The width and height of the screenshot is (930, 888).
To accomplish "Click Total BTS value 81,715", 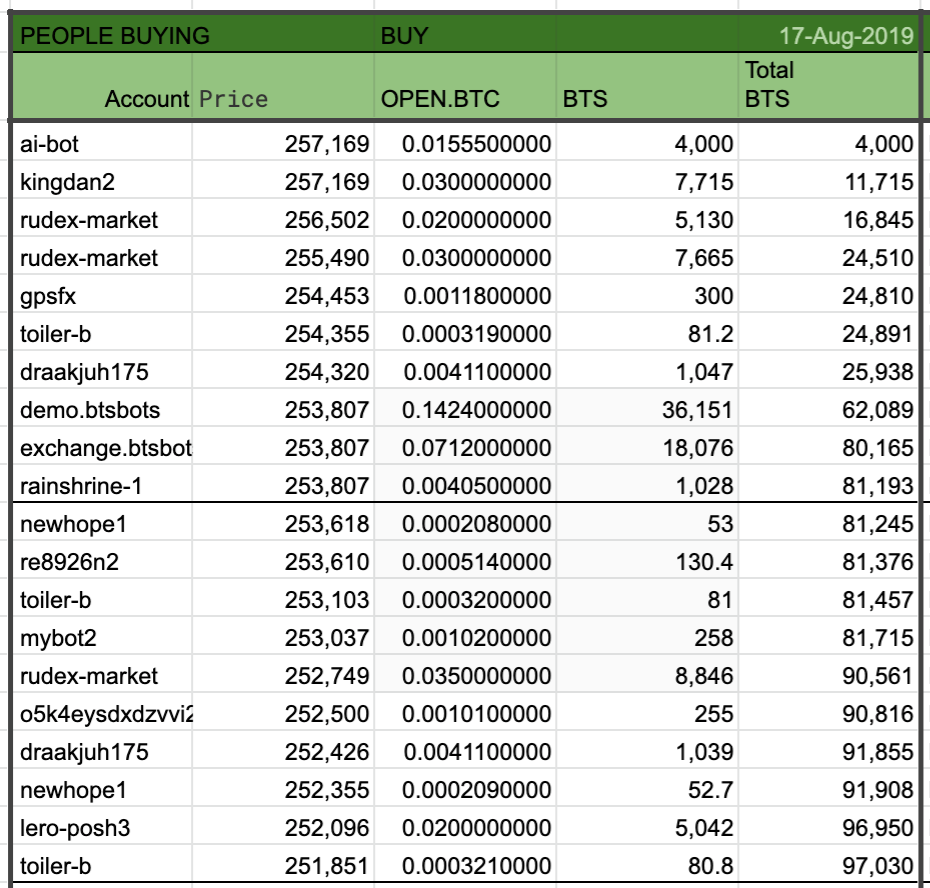I will pos(828,637).
